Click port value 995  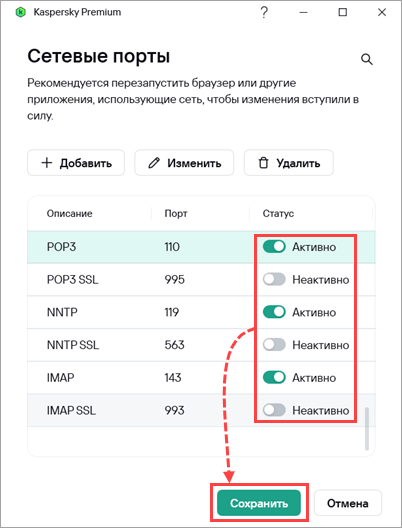click(174, 279)
